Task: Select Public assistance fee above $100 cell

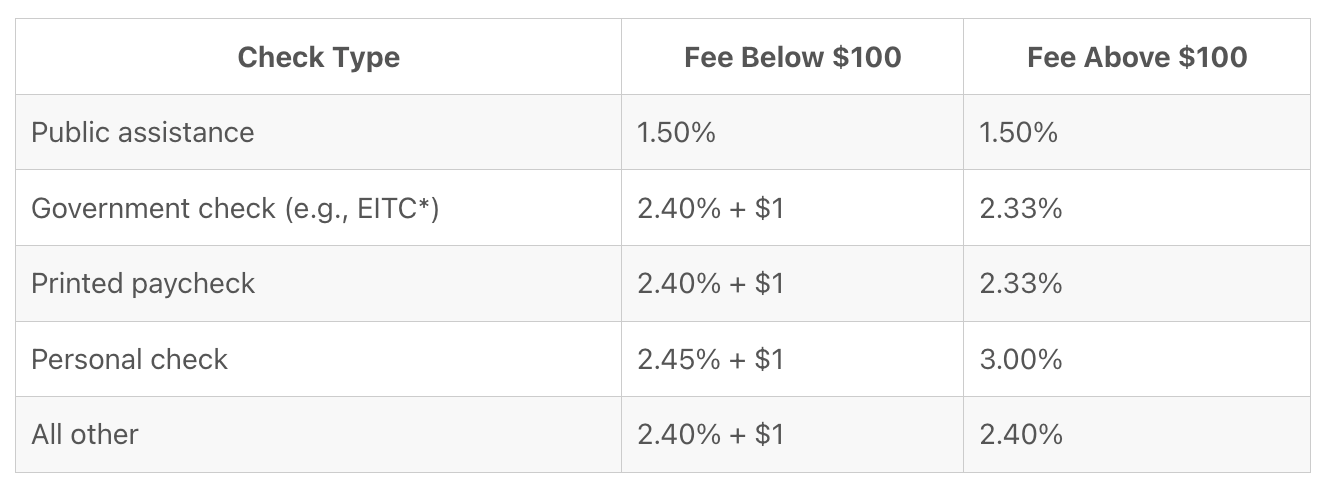Action: click(1018, 133)
